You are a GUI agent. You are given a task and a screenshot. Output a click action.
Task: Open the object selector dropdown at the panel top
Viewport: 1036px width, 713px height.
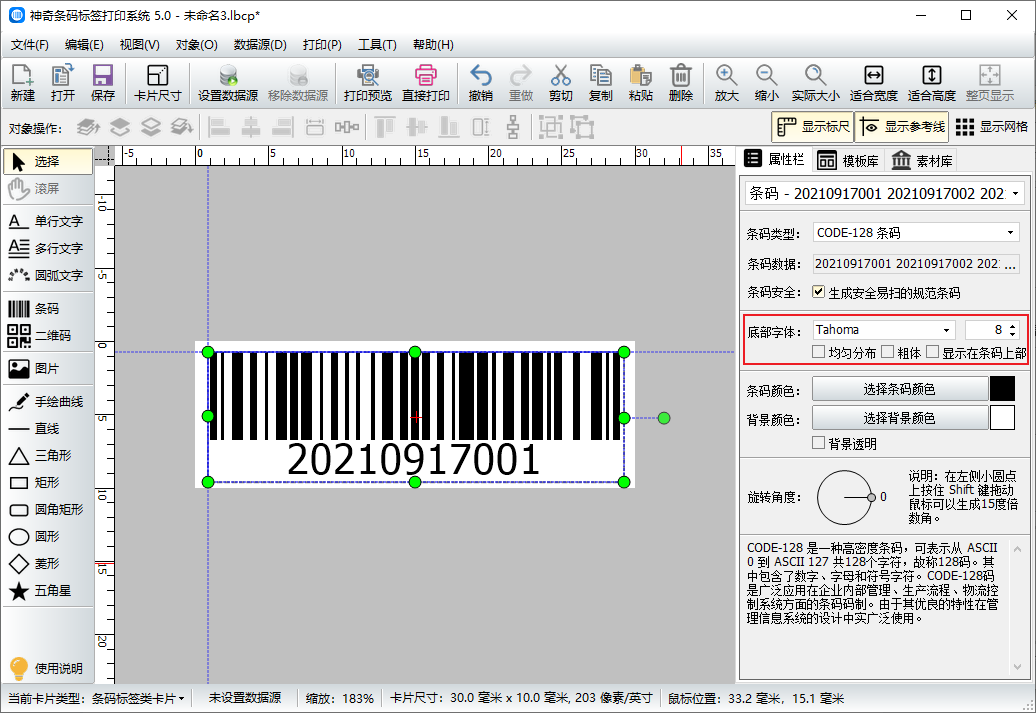[1016, 194]
